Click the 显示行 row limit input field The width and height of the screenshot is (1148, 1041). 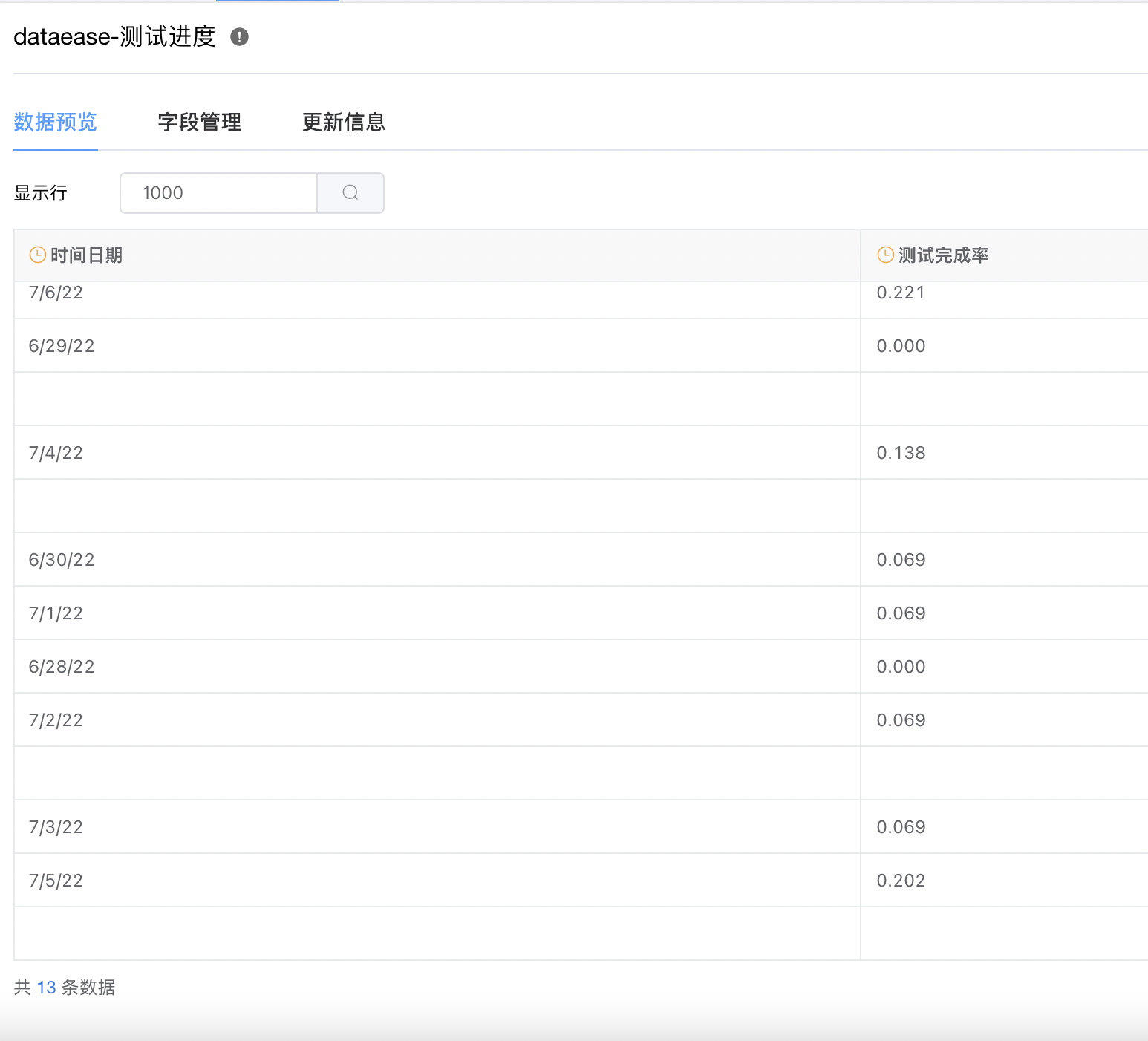(x=218, y=192)
